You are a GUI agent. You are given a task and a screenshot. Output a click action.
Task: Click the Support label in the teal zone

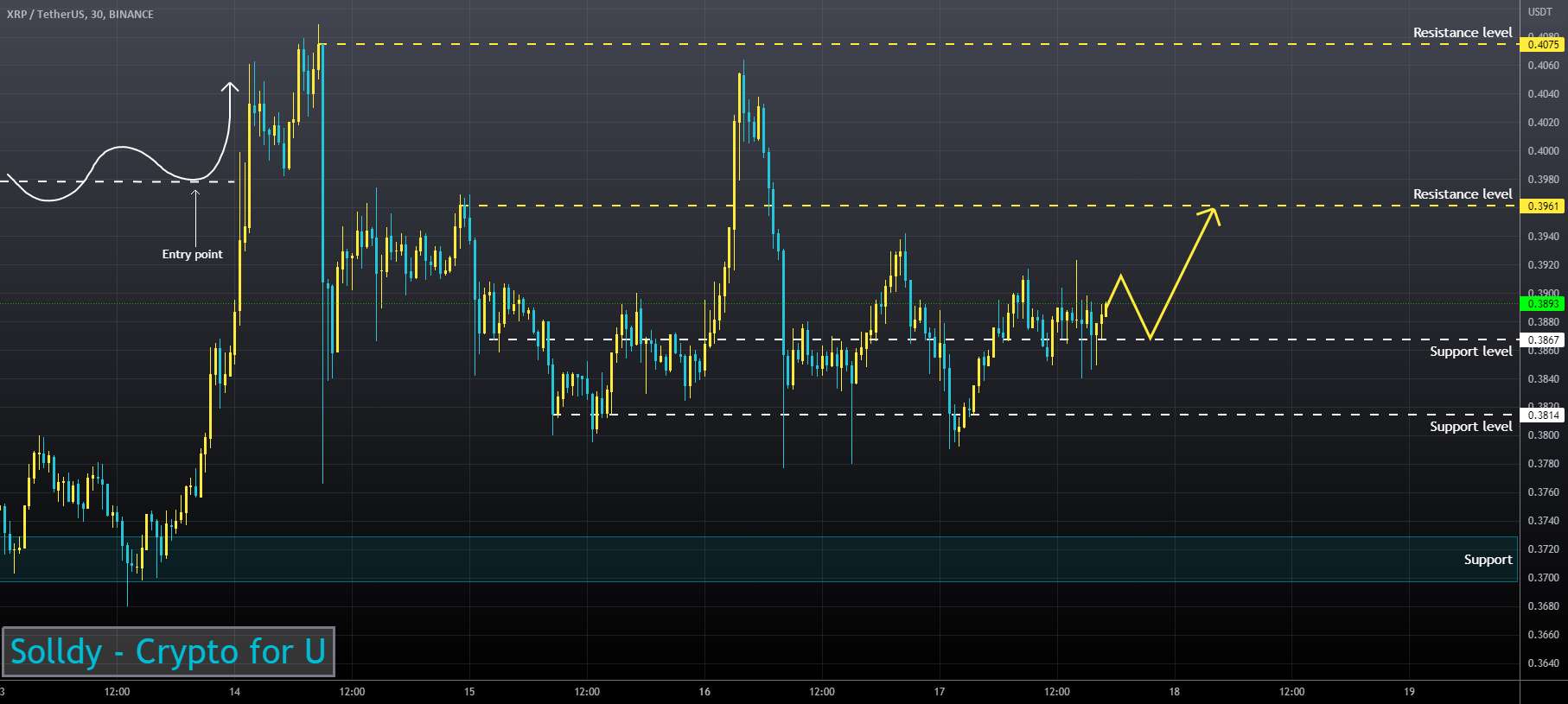[x=1488, y=560]
